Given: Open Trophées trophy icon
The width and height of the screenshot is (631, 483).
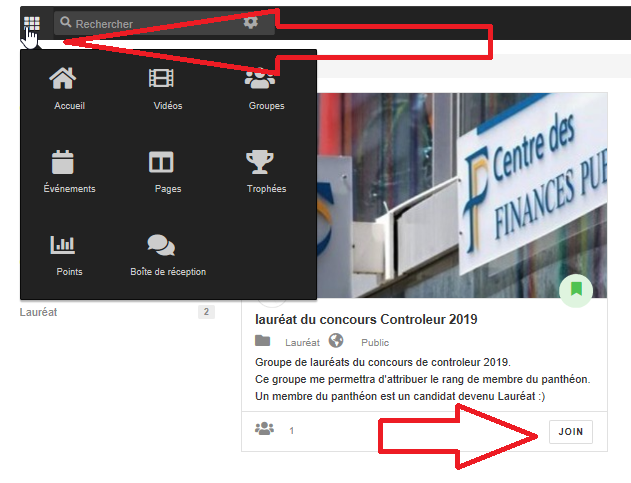Looking at the screenshot, I should tap(260, 162).
